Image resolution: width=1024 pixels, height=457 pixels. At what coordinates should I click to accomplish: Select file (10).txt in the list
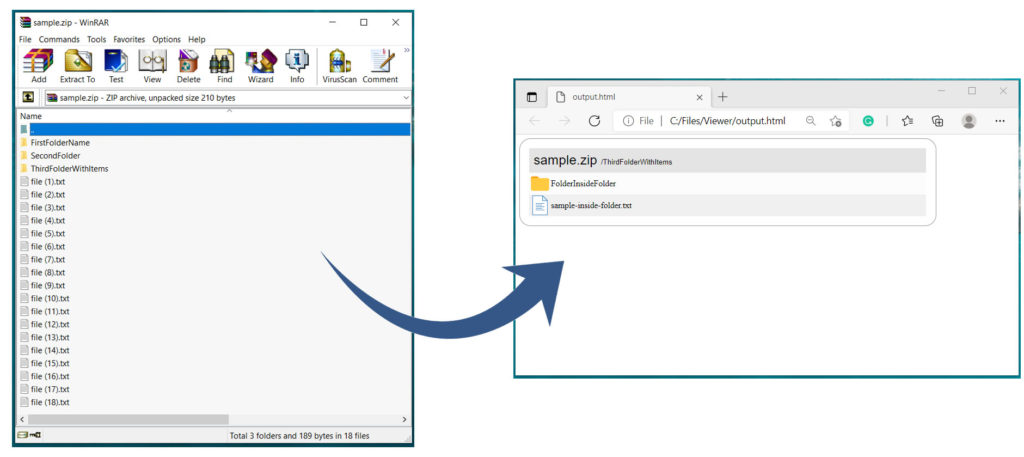[50, 298]
